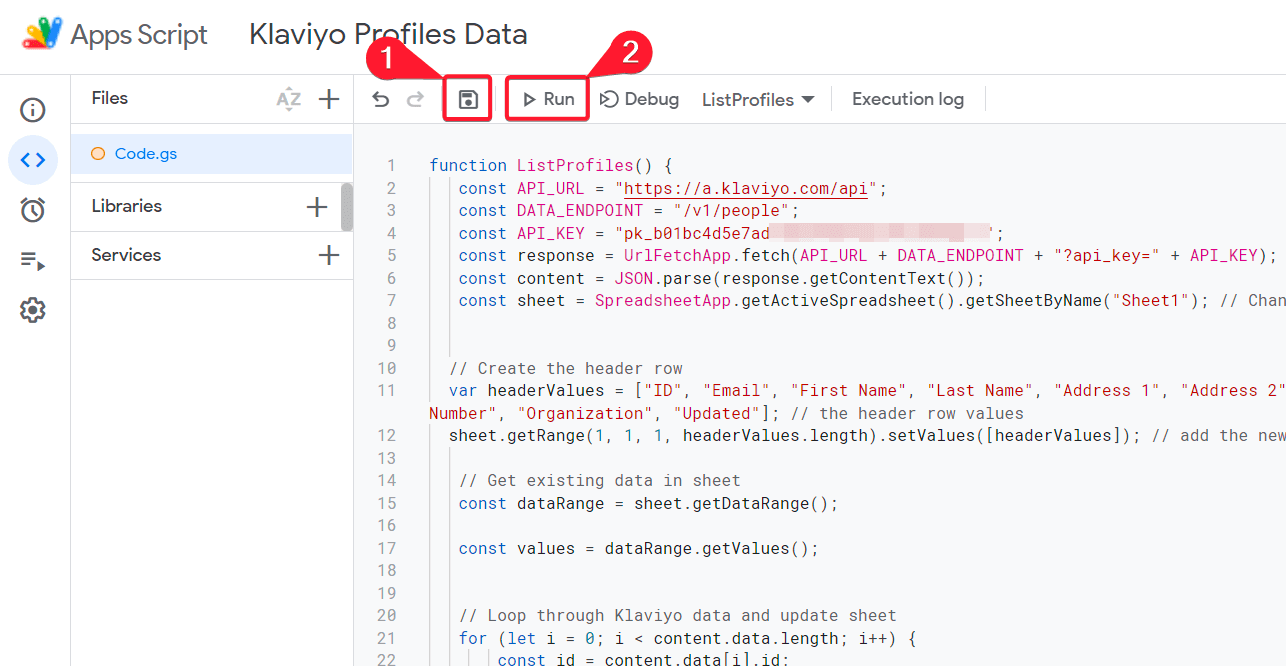Open the Editor code brackets icon

[33, 160]
